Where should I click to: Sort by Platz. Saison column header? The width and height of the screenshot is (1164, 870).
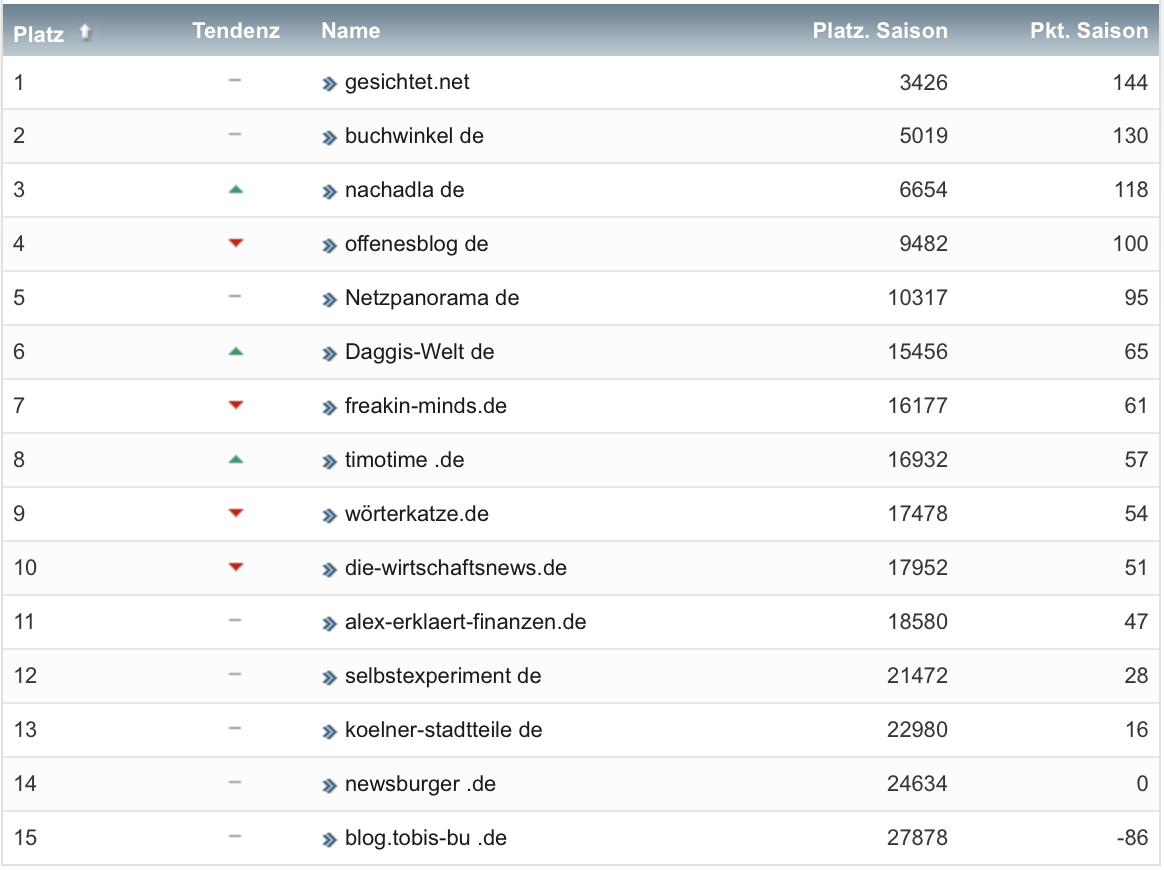pyautogui.click(x=880, y=30)
